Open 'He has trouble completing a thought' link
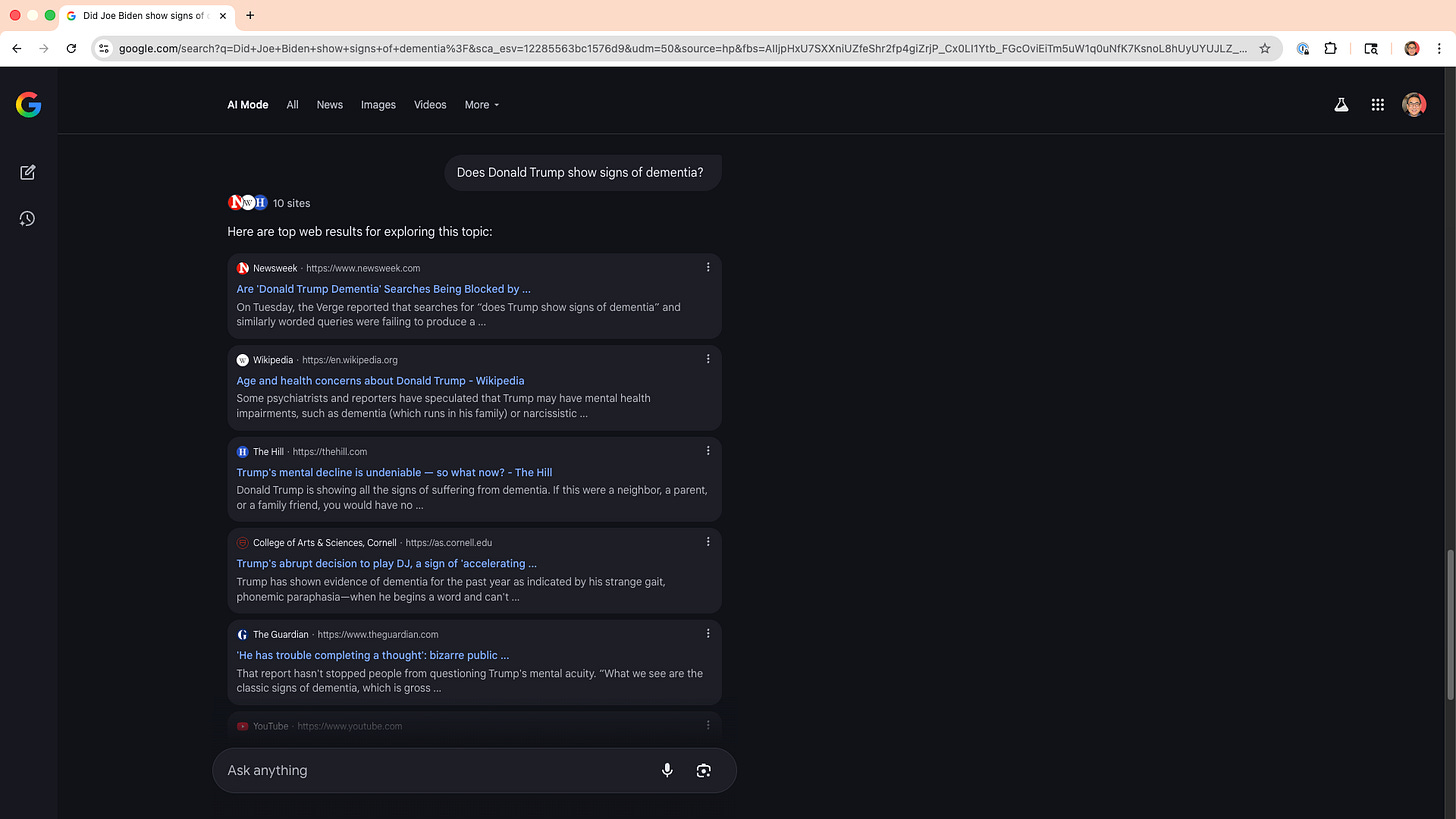Viewport: 1456px width, 819px height. [x=373, y=655]
